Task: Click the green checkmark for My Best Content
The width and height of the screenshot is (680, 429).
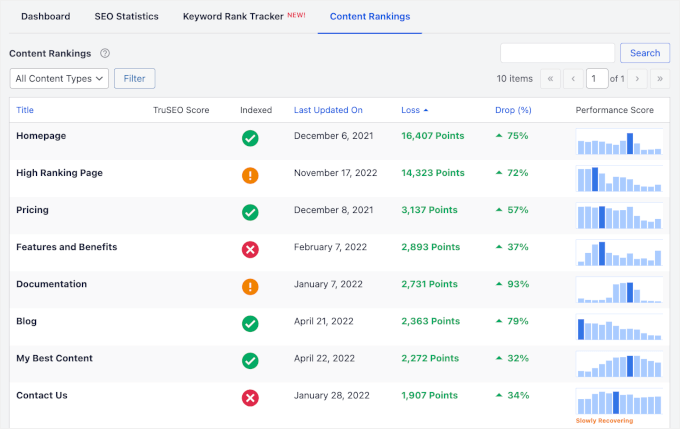Action: (x=250, y=361)
